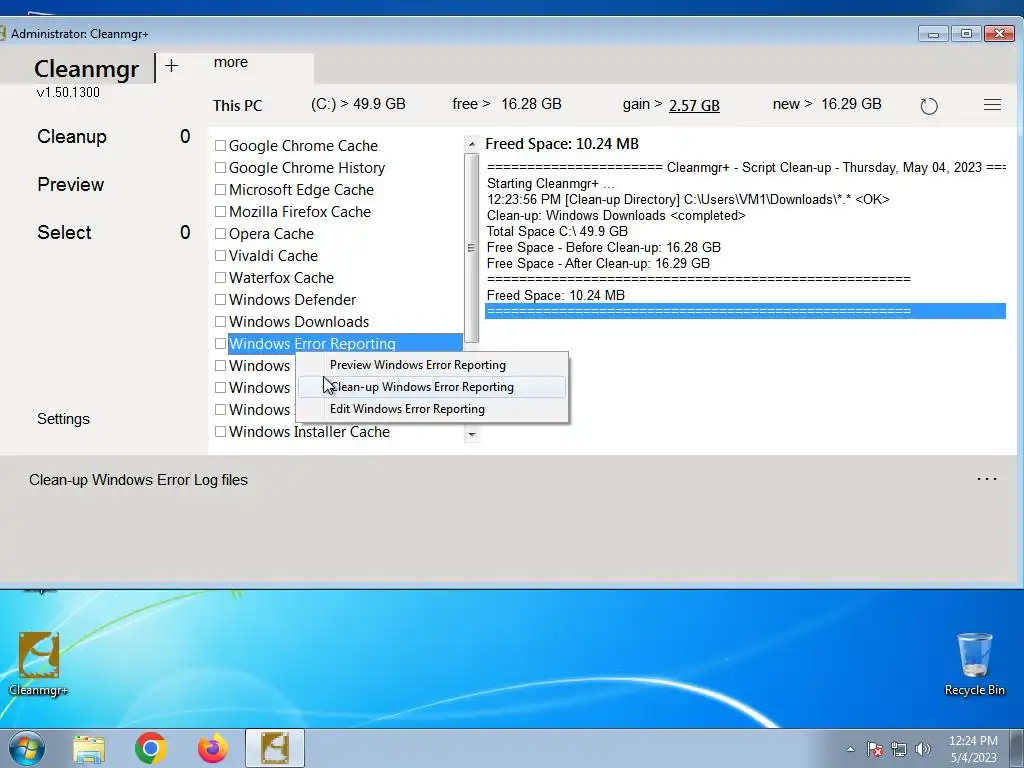Click the Starting Cleanmgr+ log line

(551, 184)
